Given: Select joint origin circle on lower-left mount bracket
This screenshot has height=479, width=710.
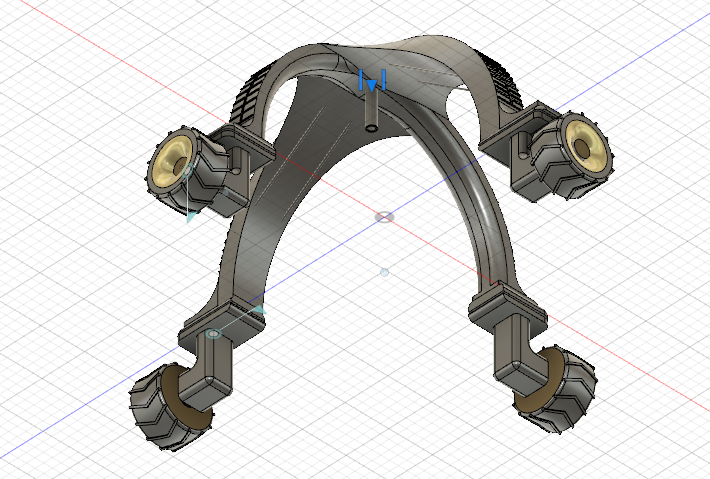Looking at the screenshot, I should click(x=213, y=334).
